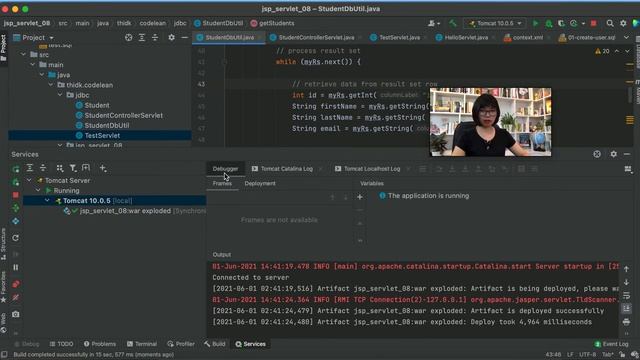Collapse the java folder node
640x360 pixels.
[42, 75]
